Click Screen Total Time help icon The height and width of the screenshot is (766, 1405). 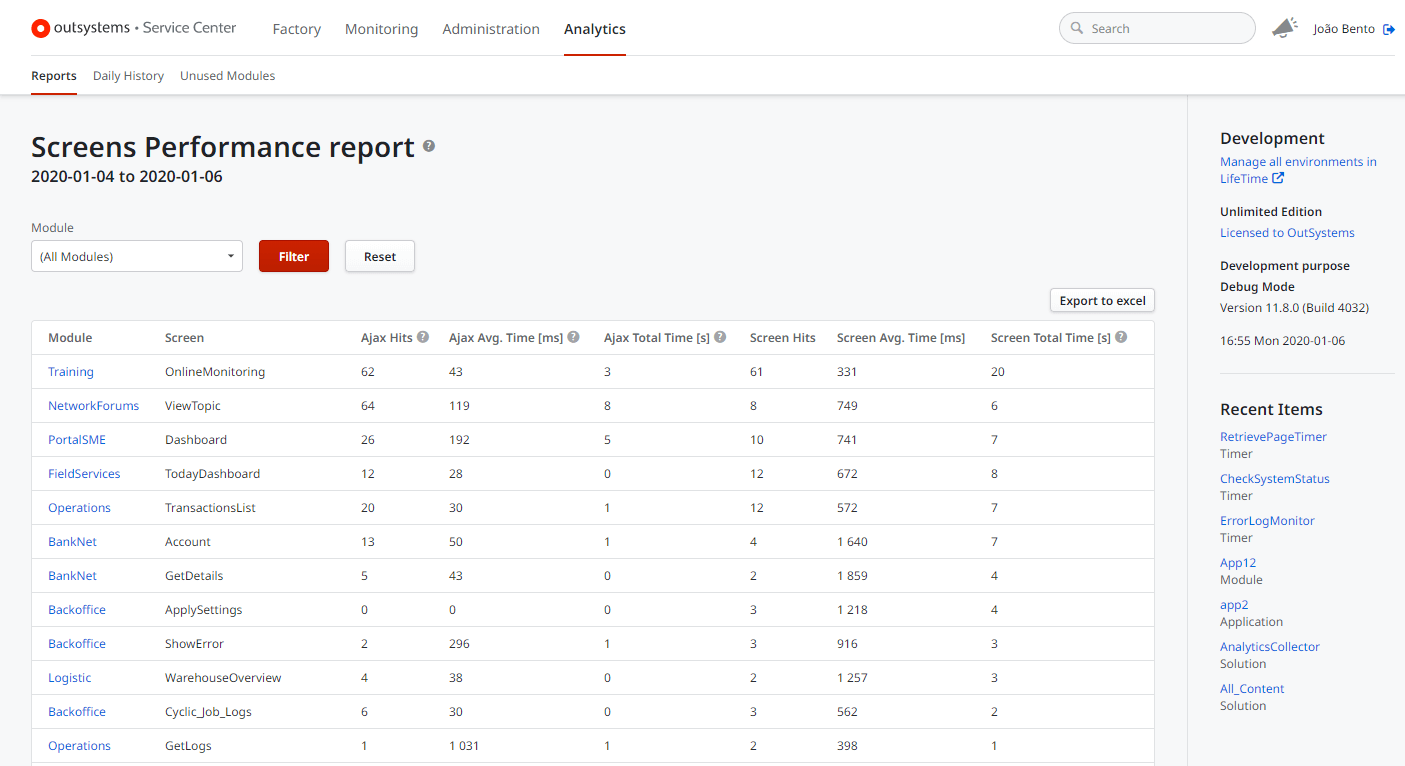[x=1121, y=338]
